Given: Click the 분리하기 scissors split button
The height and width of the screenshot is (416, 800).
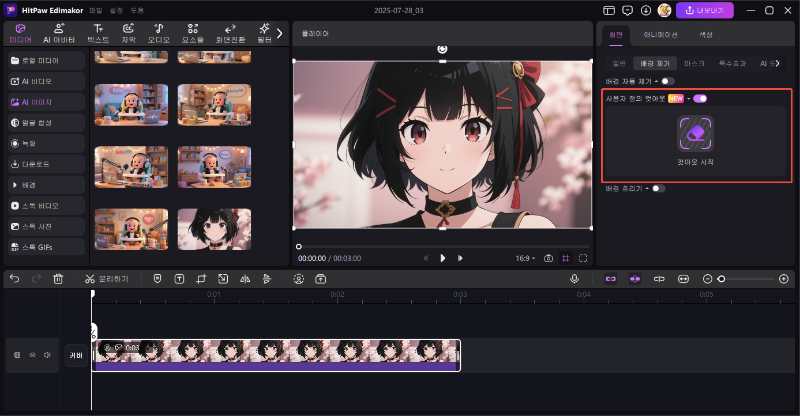Looking at the screenshot, I should pos(106,279).
